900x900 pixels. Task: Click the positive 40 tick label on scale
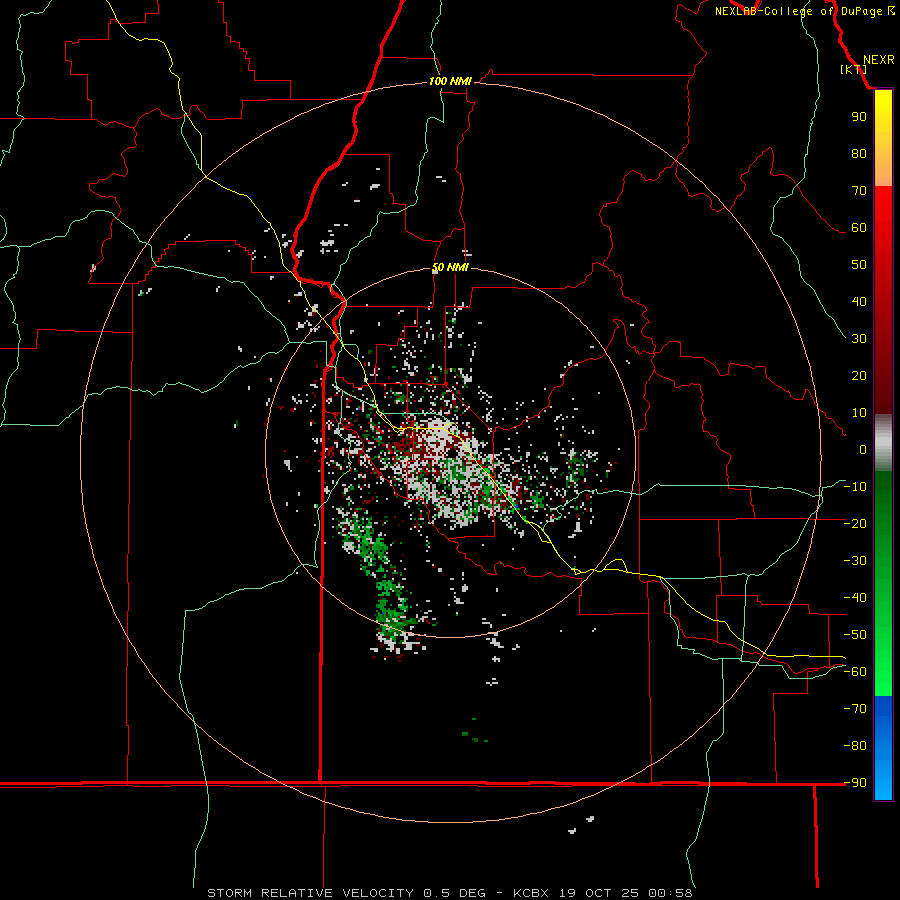pos(859,301)
